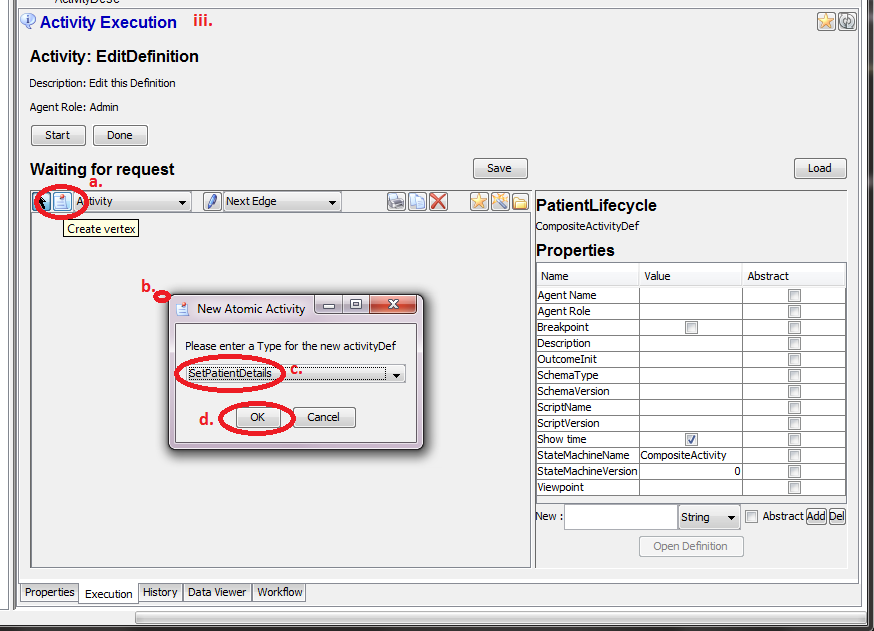Click the Start button
874x631 pixels.
[x=58, y=135]
